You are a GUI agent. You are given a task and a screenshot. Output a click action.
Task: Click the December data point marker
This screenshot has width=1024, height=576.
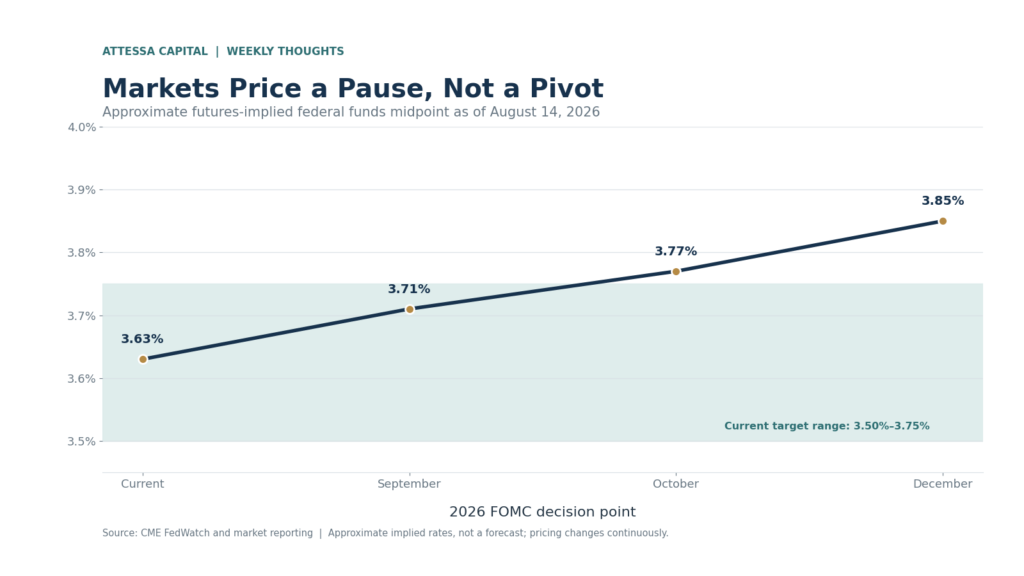[942, 221]
